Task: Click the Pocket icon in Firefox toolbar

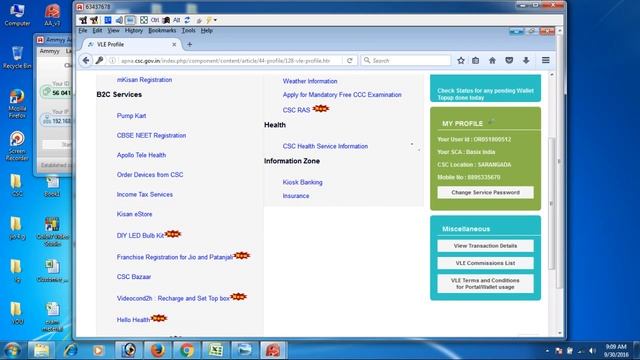Action: click(x=509, y=60)
